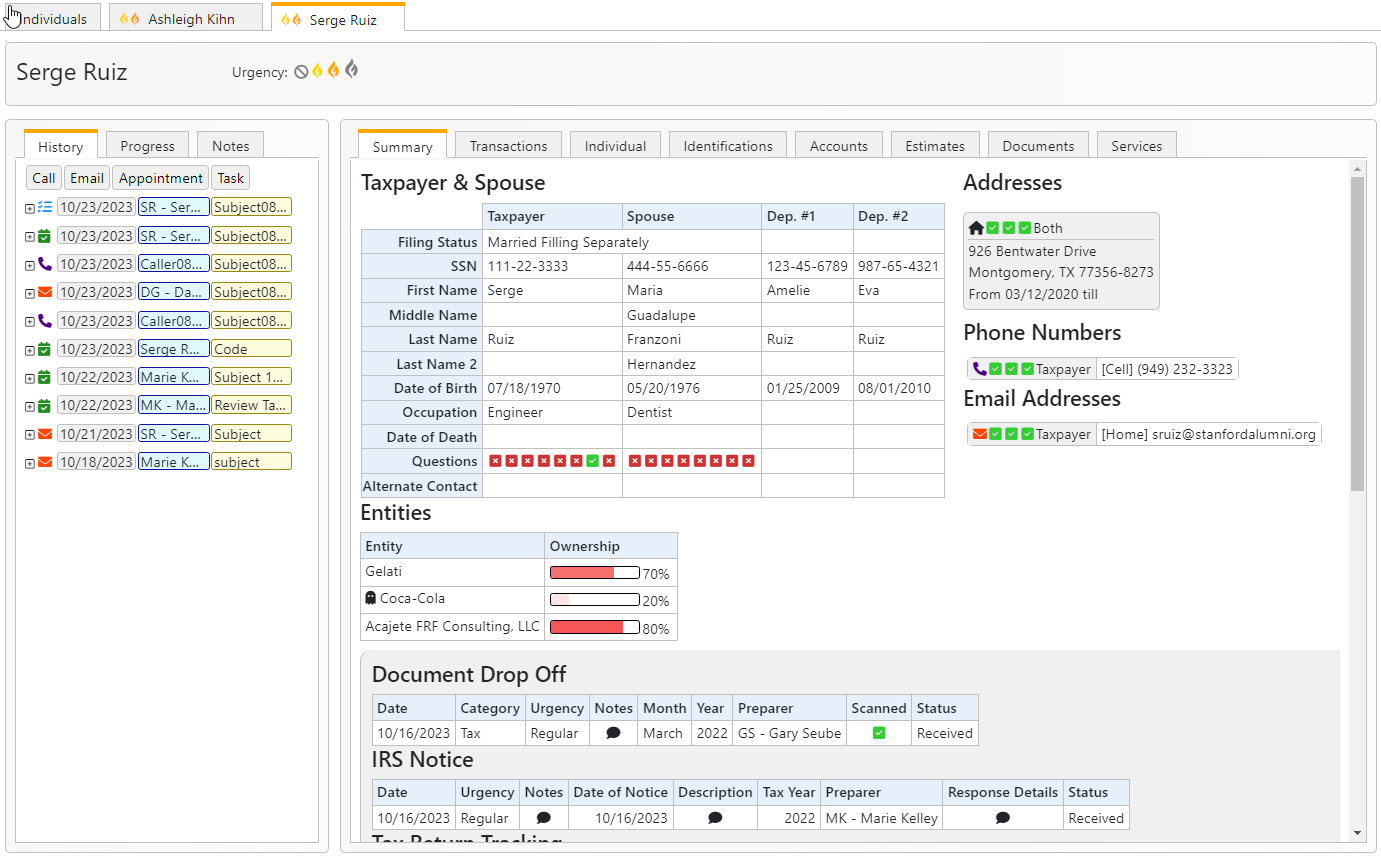Open the Services tab
The width and height of the screenshot is (1381, 857).
(x=1137, y=145)
